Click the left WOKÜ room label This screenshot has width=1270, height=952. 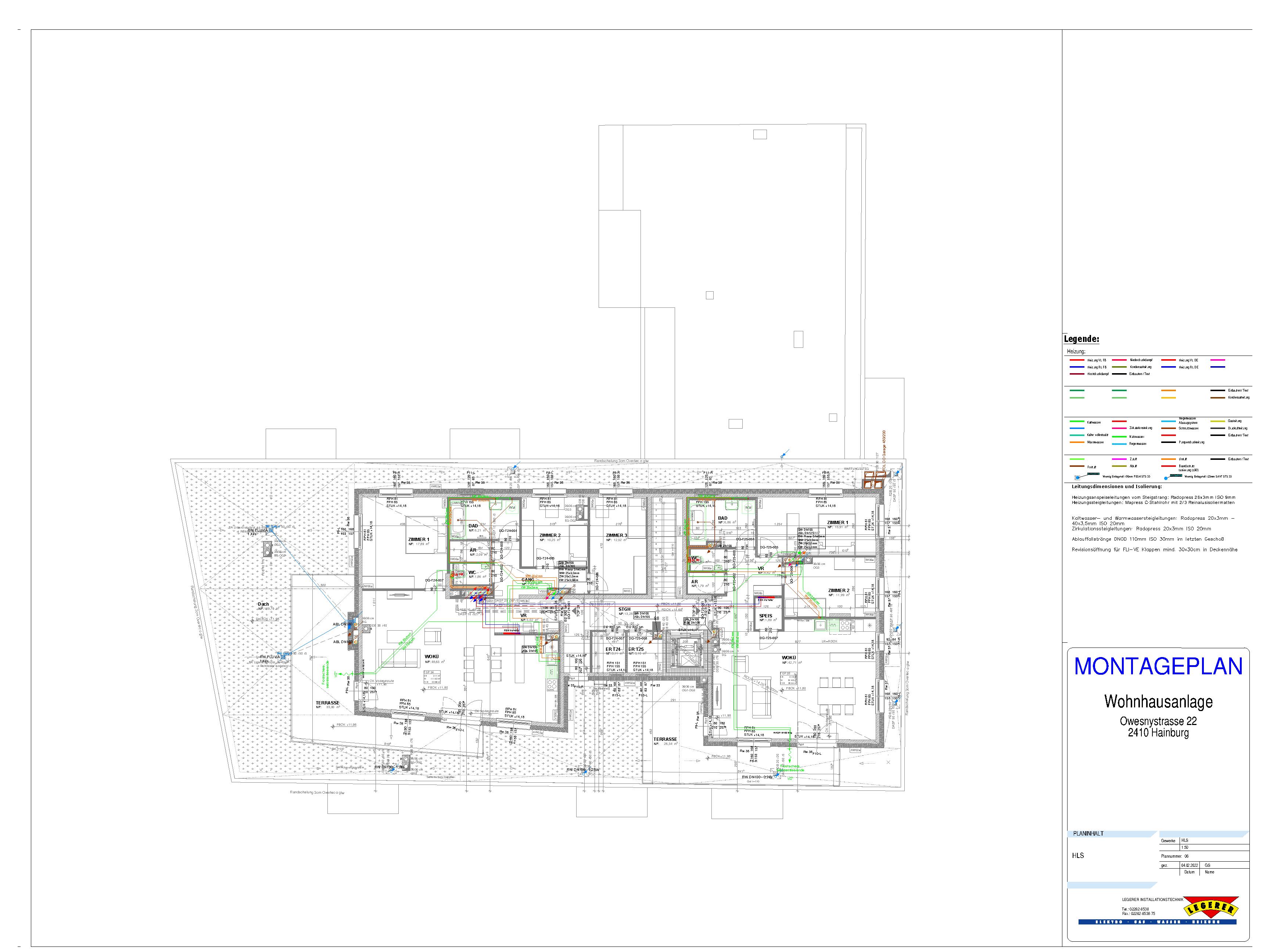432,656
